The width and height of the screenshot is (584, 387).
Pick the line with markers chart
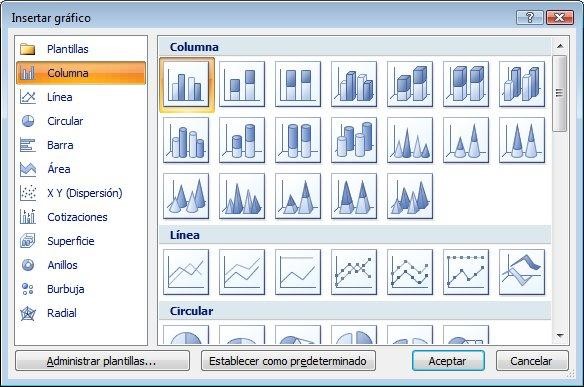coord(354,272)
